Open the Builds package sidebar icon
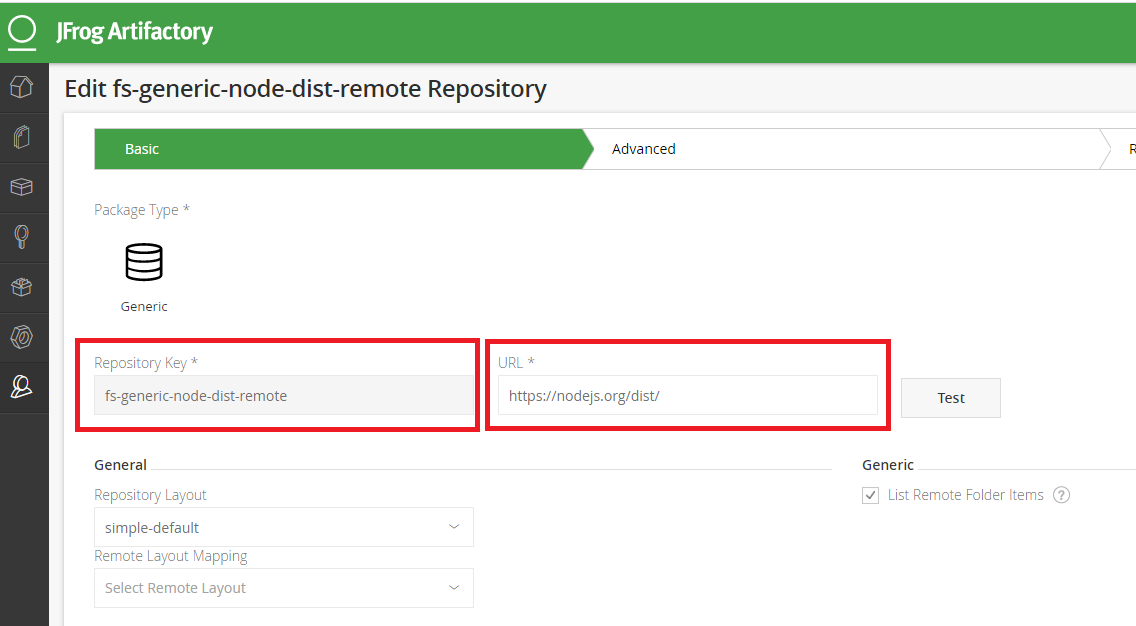1136x626 pixels. point(22,287)
